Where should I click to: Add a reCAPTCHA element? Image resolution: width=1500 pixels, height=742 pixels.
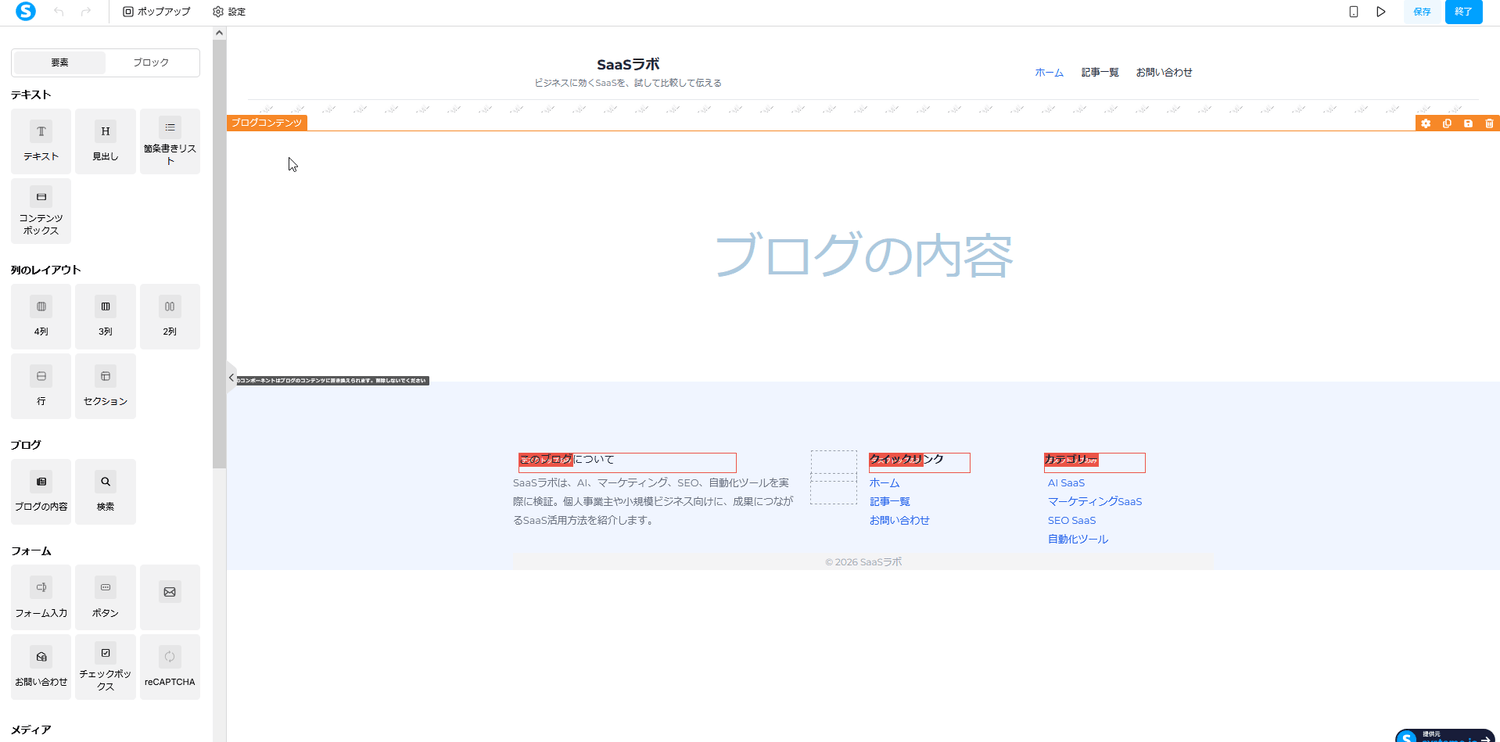click(x=170, y=667)
